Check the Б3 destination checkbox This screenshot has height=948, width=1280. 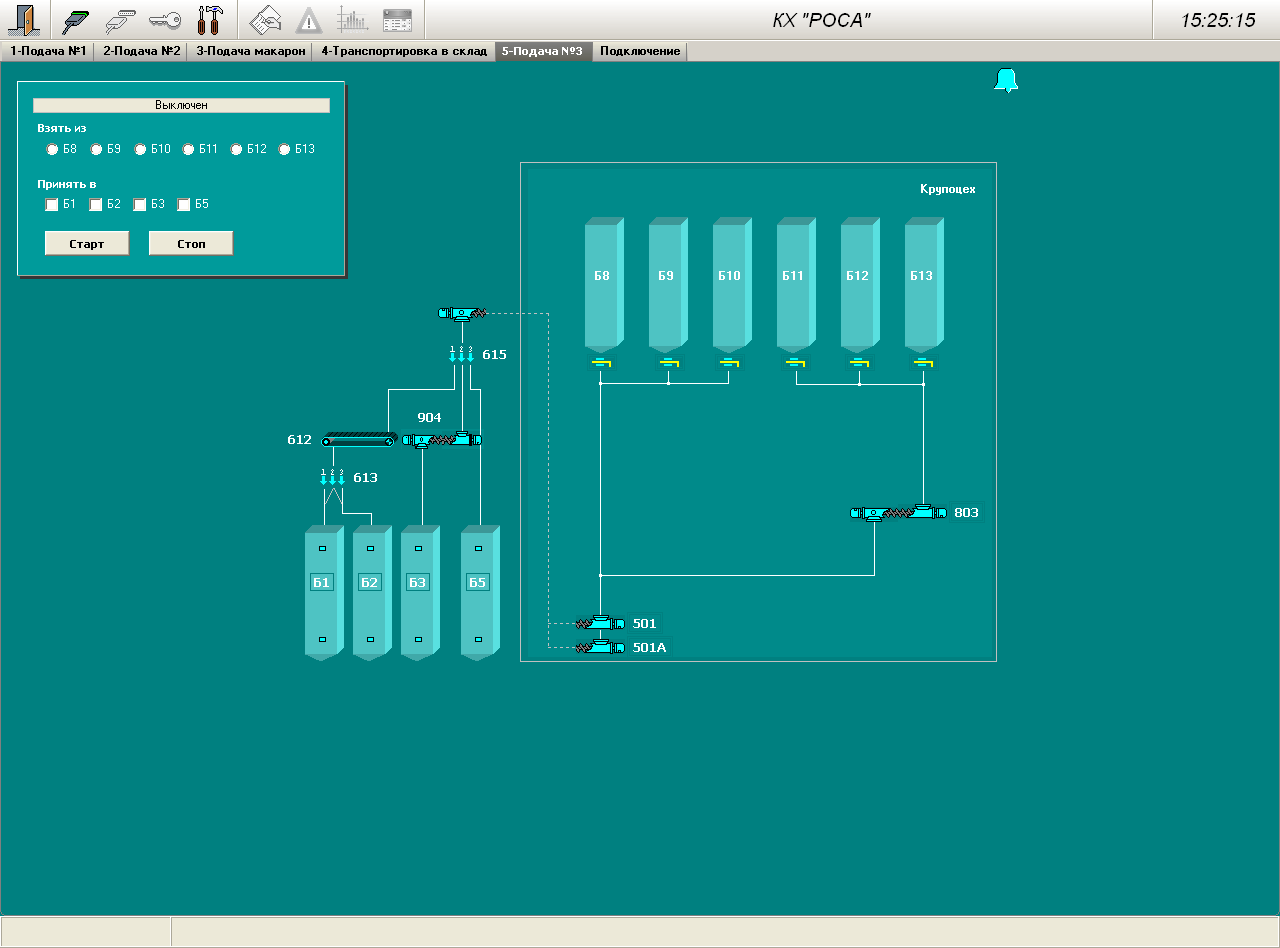[x=140, y=205]
